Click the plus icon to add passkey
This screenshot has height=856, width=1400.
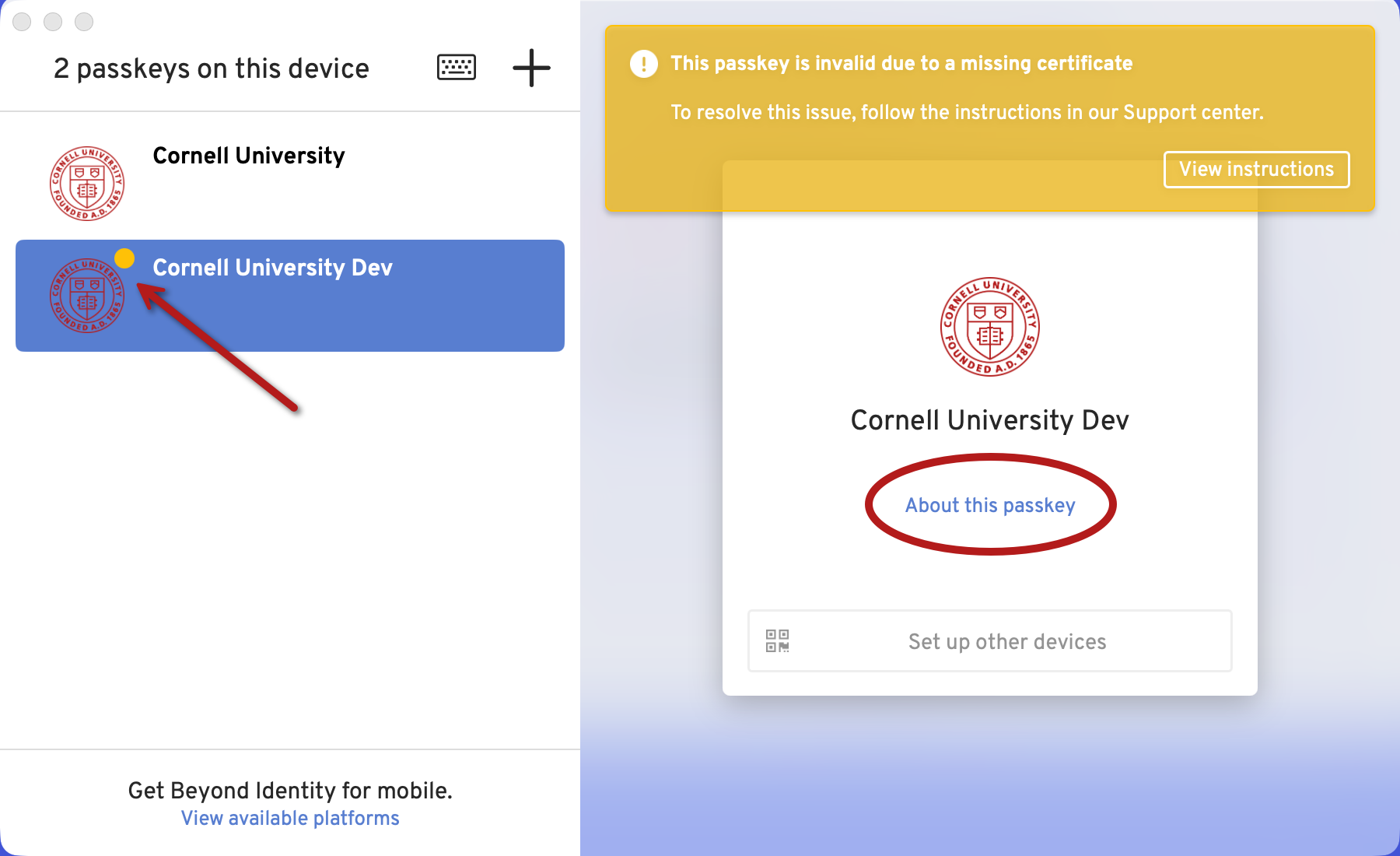531,68
